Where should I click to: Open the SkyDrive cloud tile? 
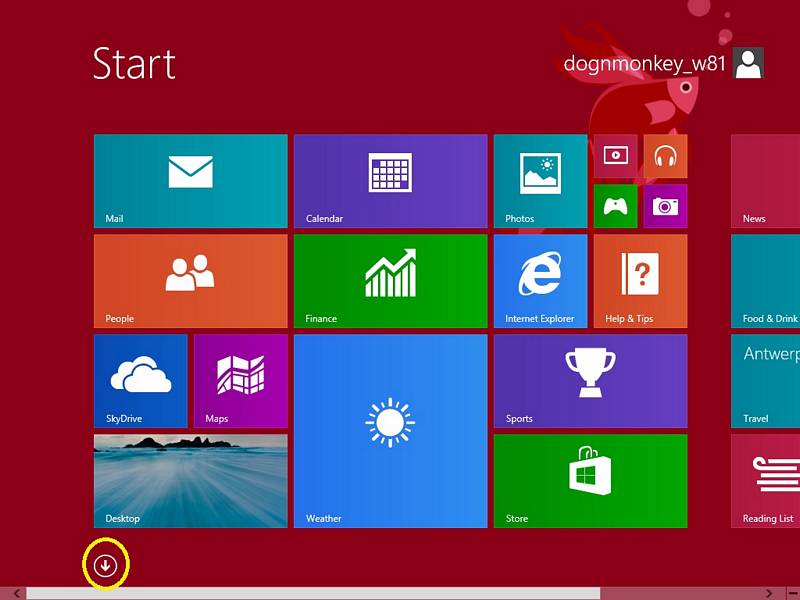pos(140,381)
